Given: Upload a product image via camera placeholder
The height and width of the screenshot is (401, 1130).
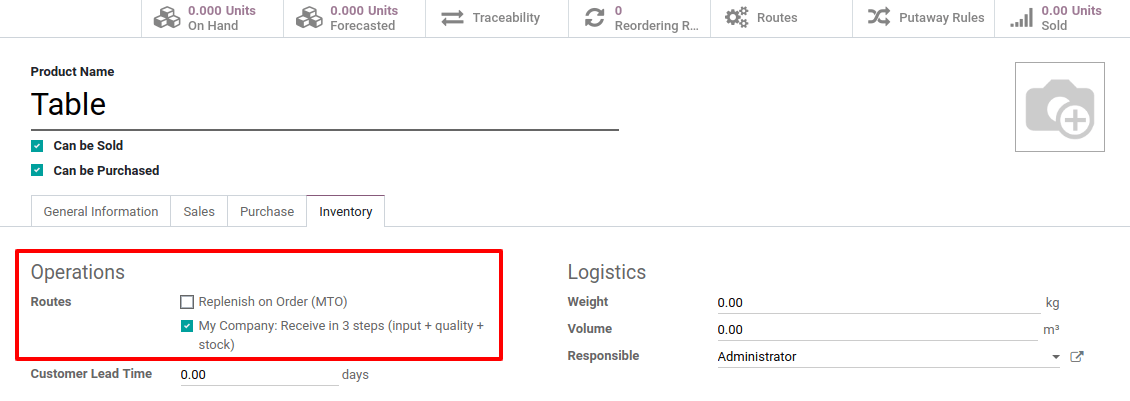Looking at the screenshot, I should [x=1059, y=107].
